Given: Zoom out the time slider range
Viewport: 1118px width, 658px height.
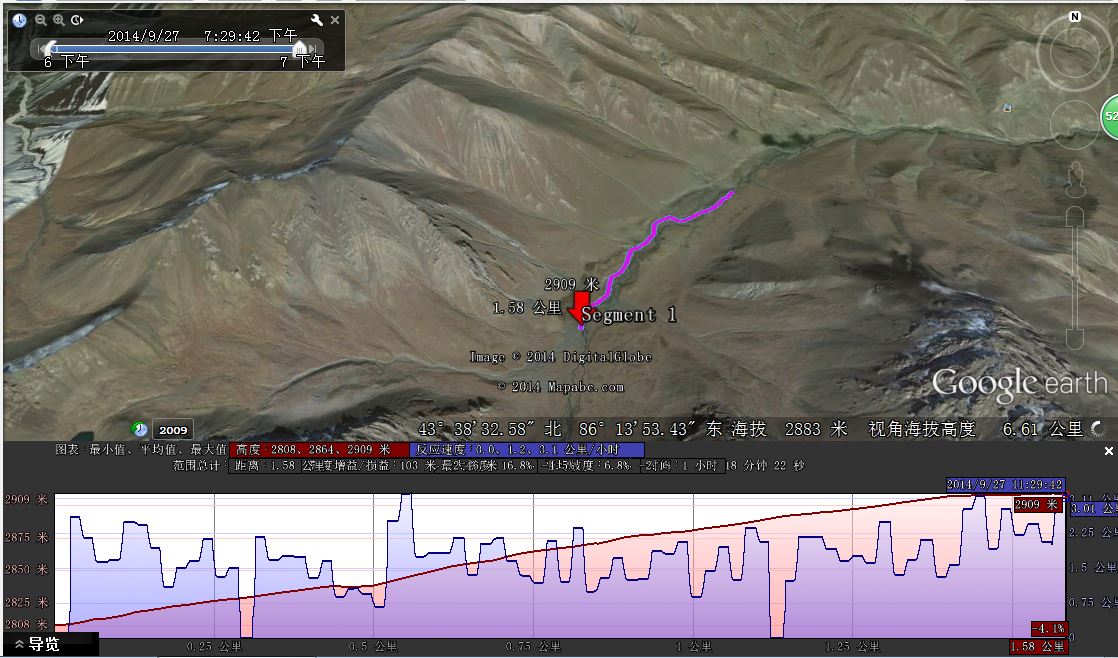Looking at the screenshot, I should point(41,20).
